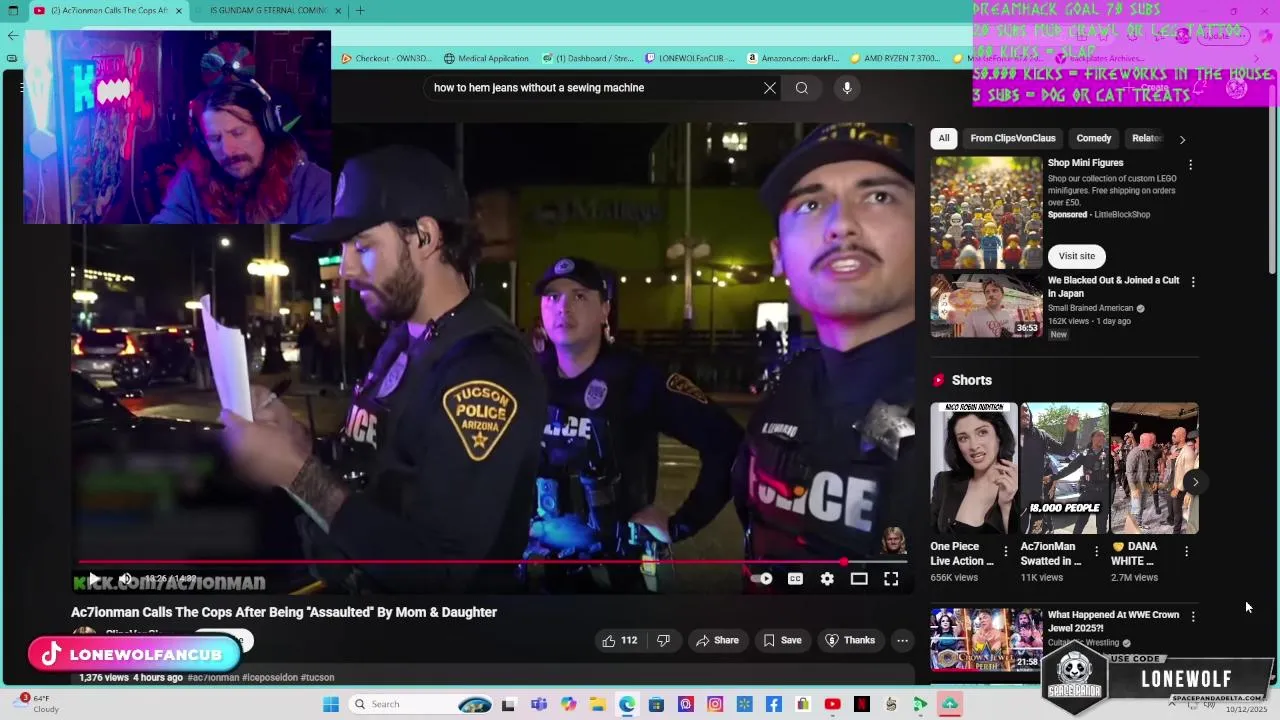
Task: Select the Comedy filter chip
Action: (1093, 138)
